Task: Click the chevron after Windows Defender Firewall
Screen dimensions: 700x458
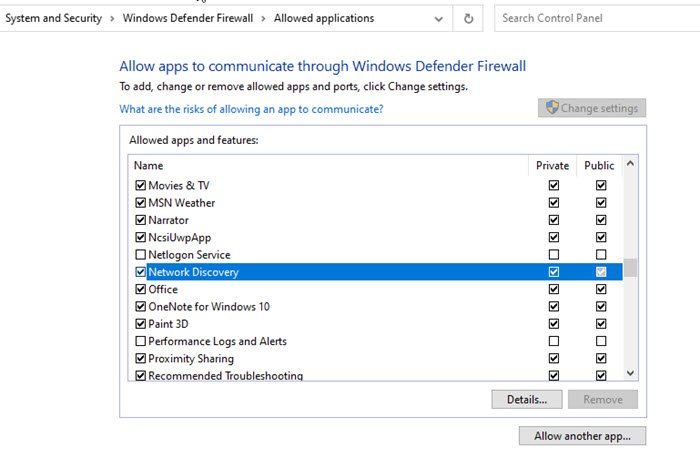Action: coord(263,18)
